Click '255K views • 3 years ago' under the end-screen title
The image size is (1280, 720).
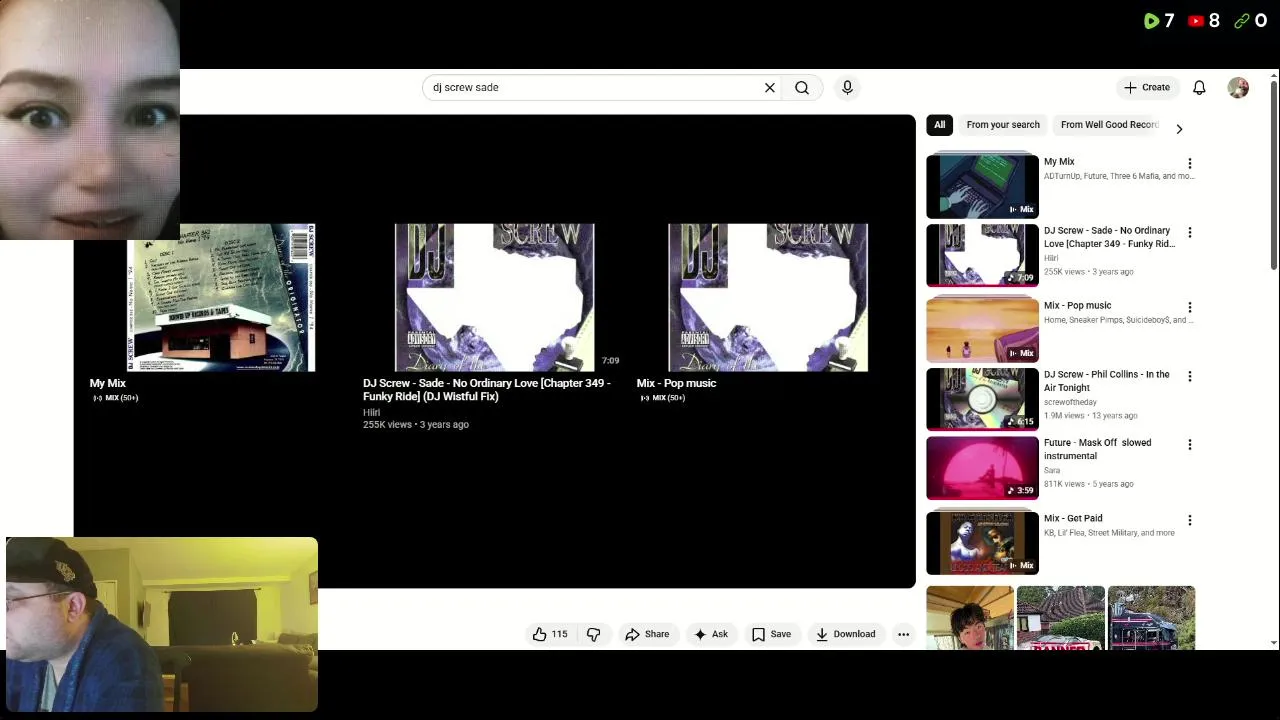(416, 425)
